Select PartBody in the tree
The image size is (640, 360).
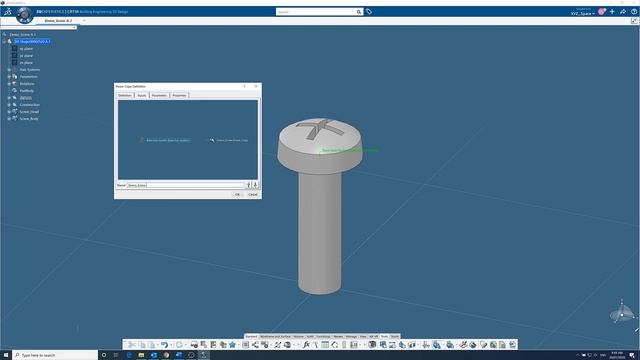tap(27, 91)
